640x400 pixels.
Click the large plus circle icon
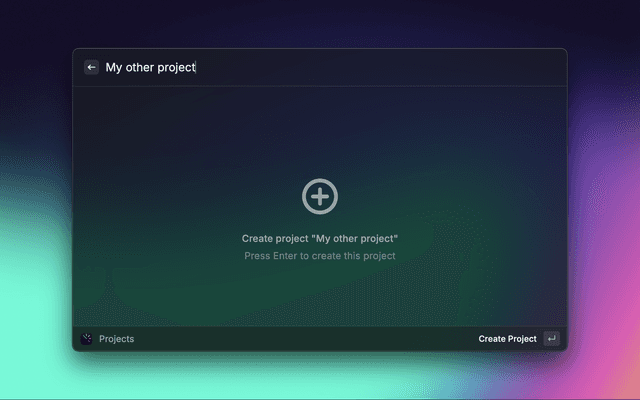pos(320,196)
